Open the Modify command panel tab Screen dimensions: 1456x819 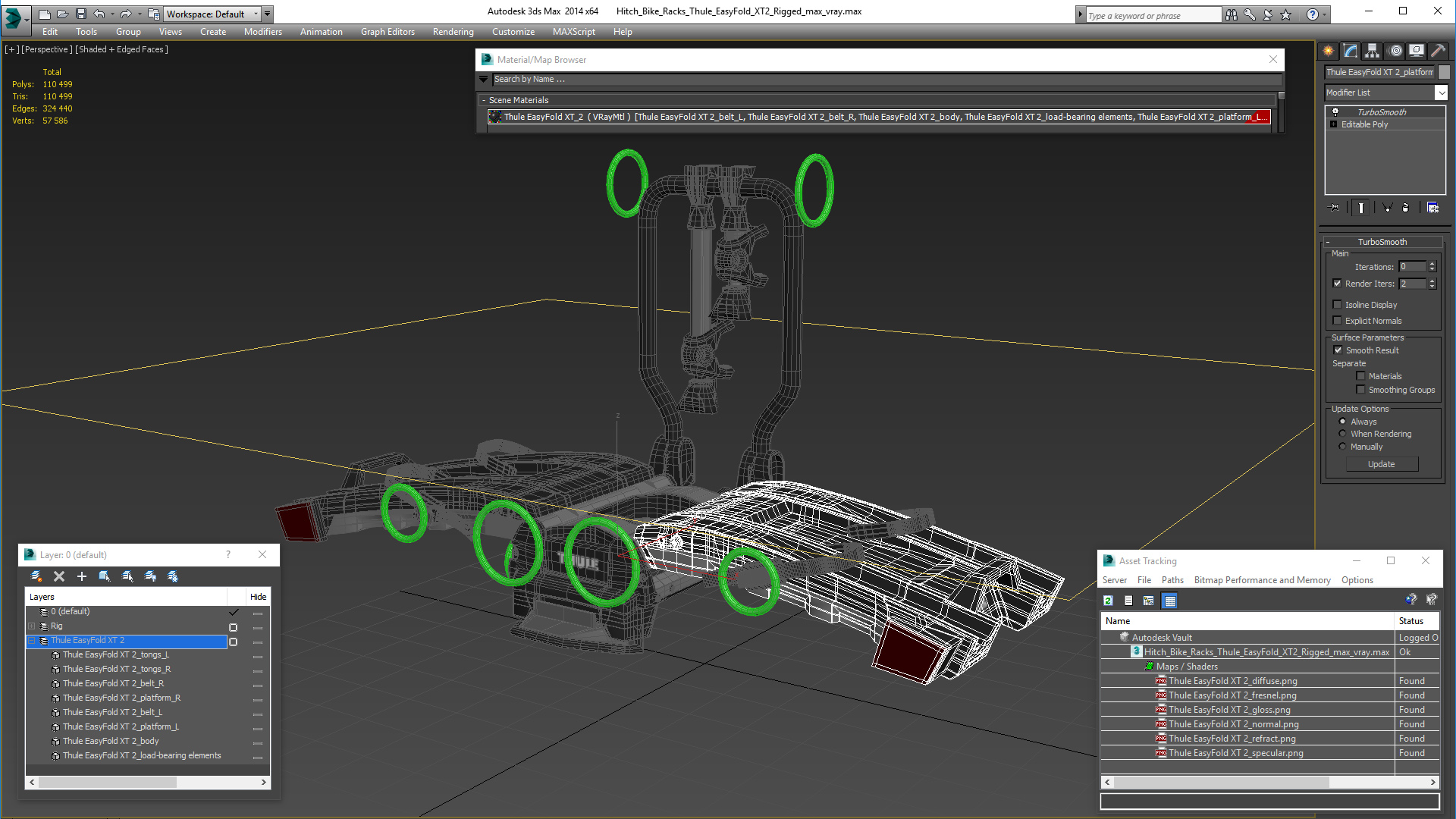(x=1351, y=51)
